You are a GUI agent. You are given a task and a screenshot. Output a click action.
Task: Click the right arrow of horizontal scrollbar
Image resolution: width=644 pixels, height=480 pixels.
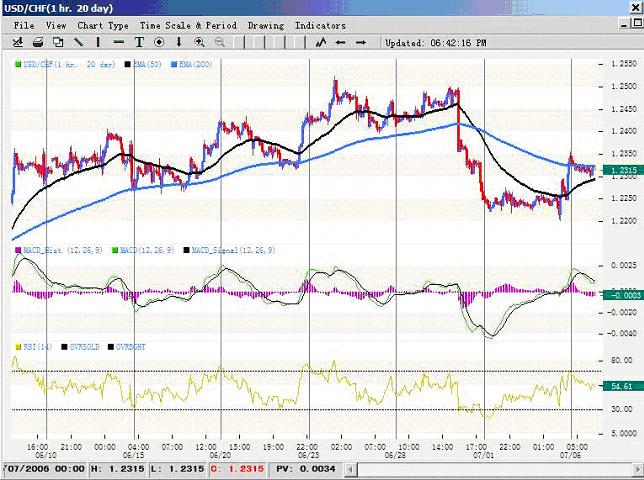[x=638, y=469]
